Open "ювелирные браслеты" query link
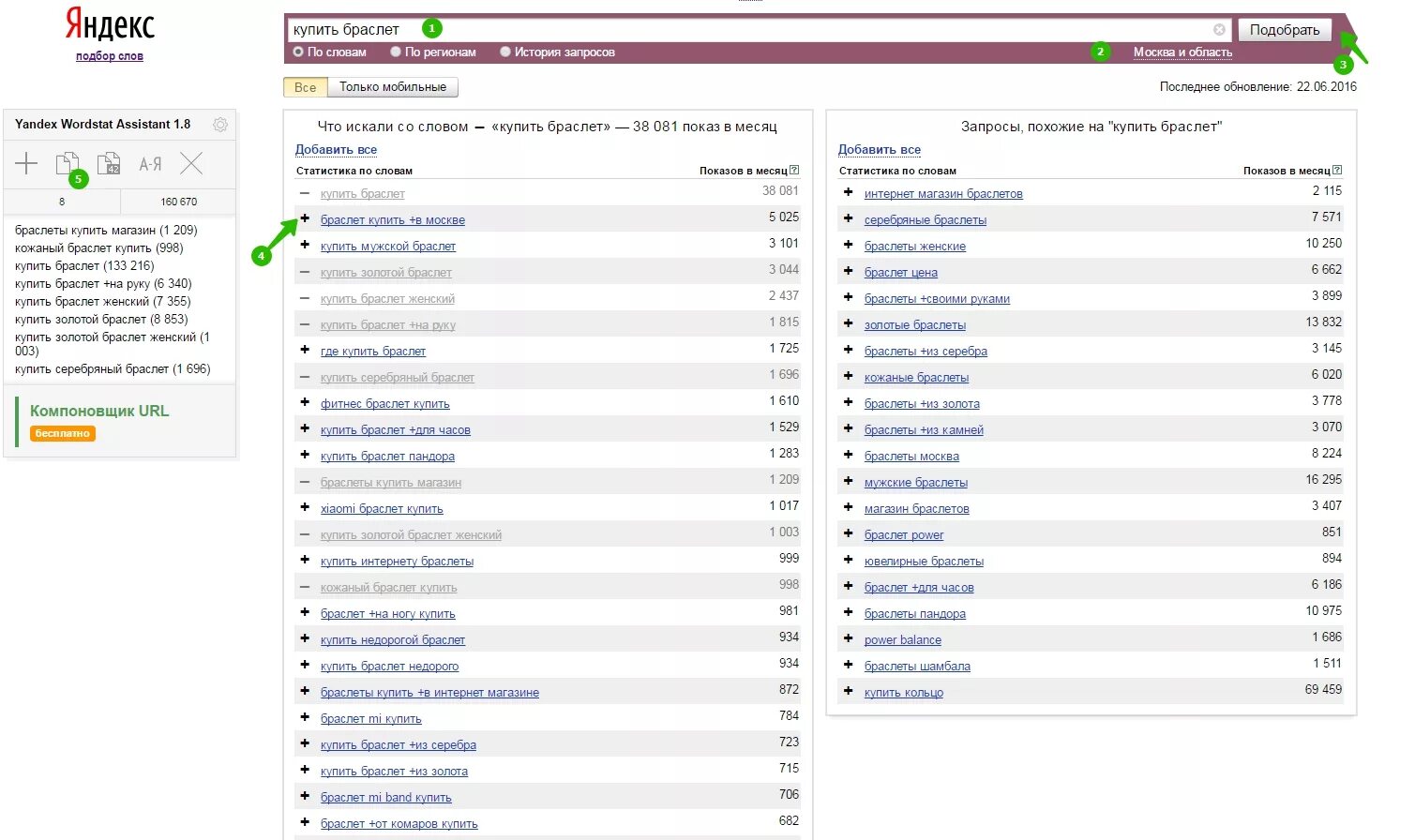The height and width of the screenshot is (840, 1415). click(x=924, y=562)
